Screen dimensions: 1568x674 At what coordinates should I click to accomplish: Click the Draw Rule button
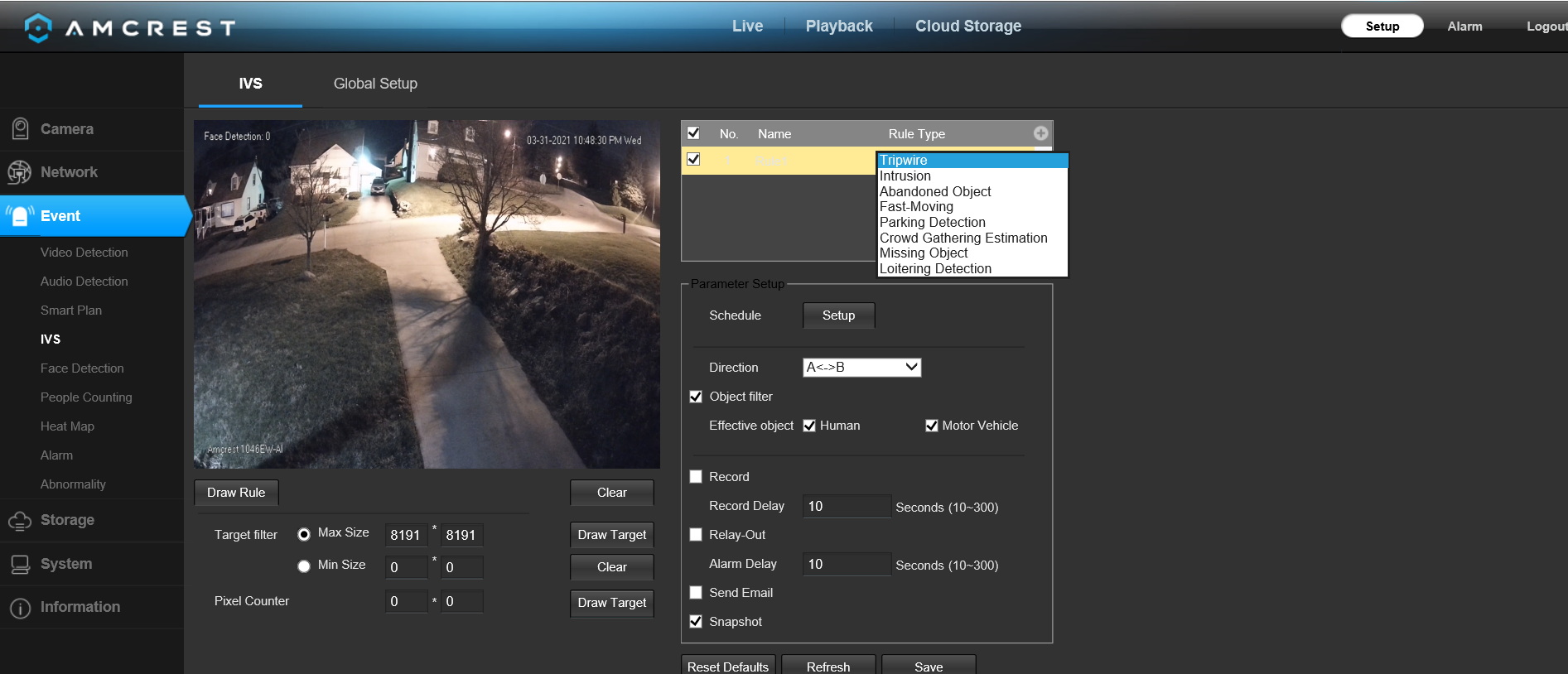(x=236, y=493)
